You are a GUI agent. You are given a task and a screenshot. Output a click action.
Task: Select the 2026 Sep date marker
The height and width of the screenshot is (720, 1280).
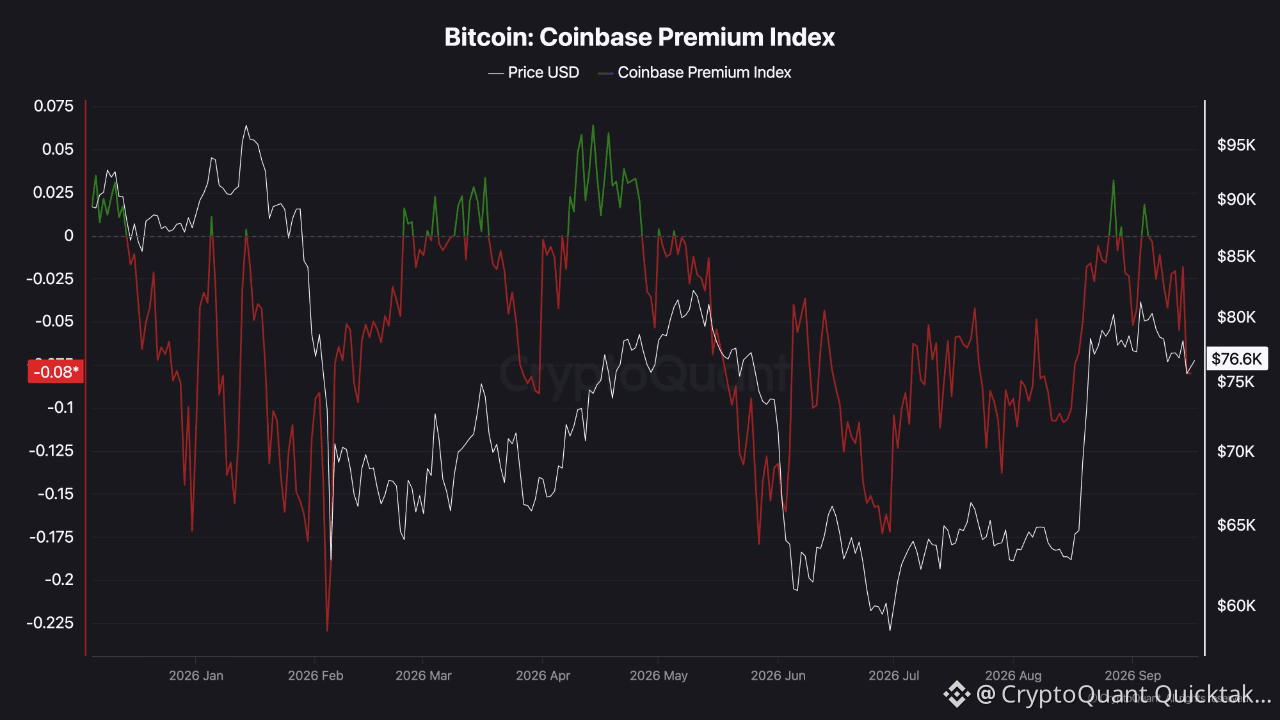point(1132,676)
